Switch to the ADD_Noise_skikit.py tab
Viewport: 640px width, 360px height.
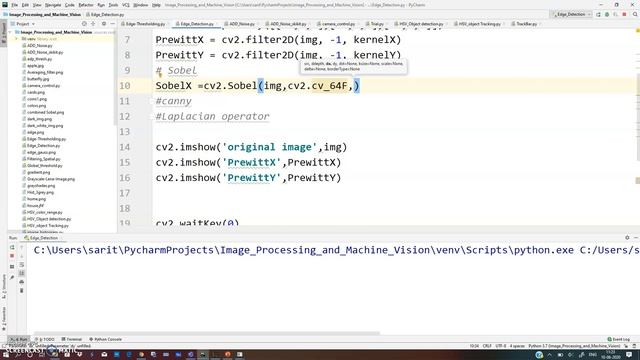(x=287, y=24)
